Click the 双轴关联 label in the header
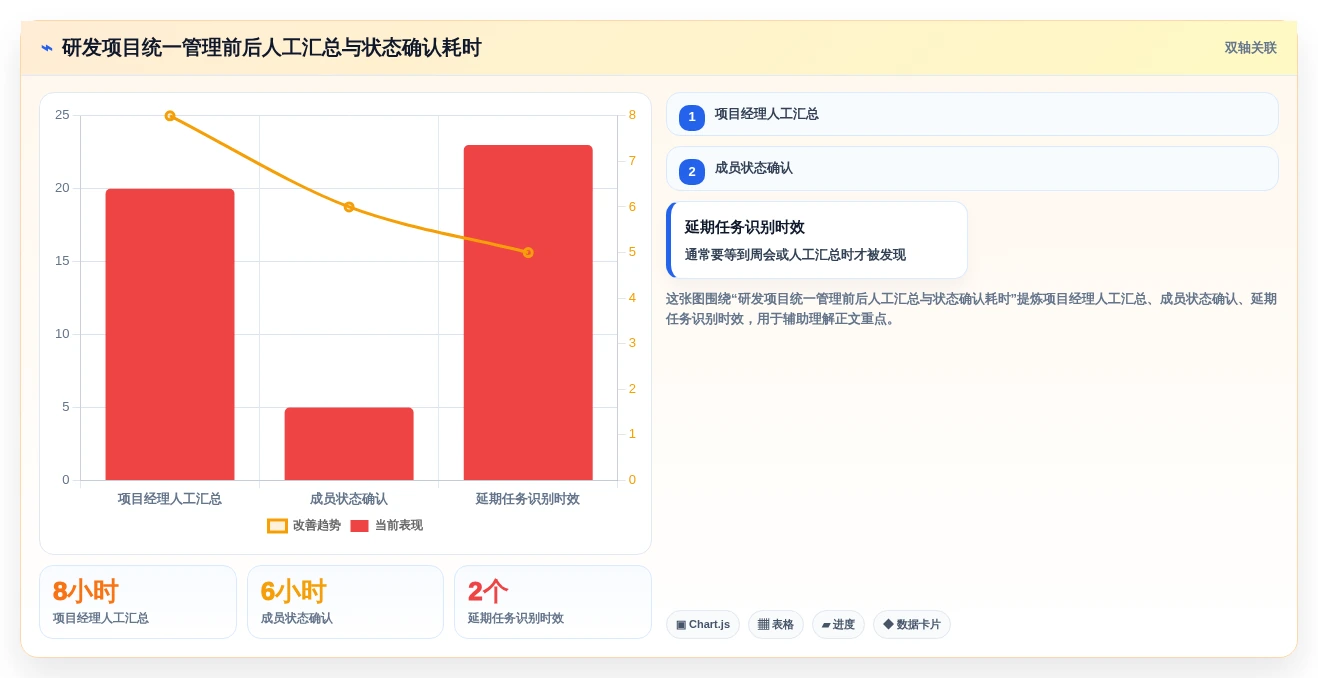This screenshot has height=678, width=1318. click(x=1251, y=48)
